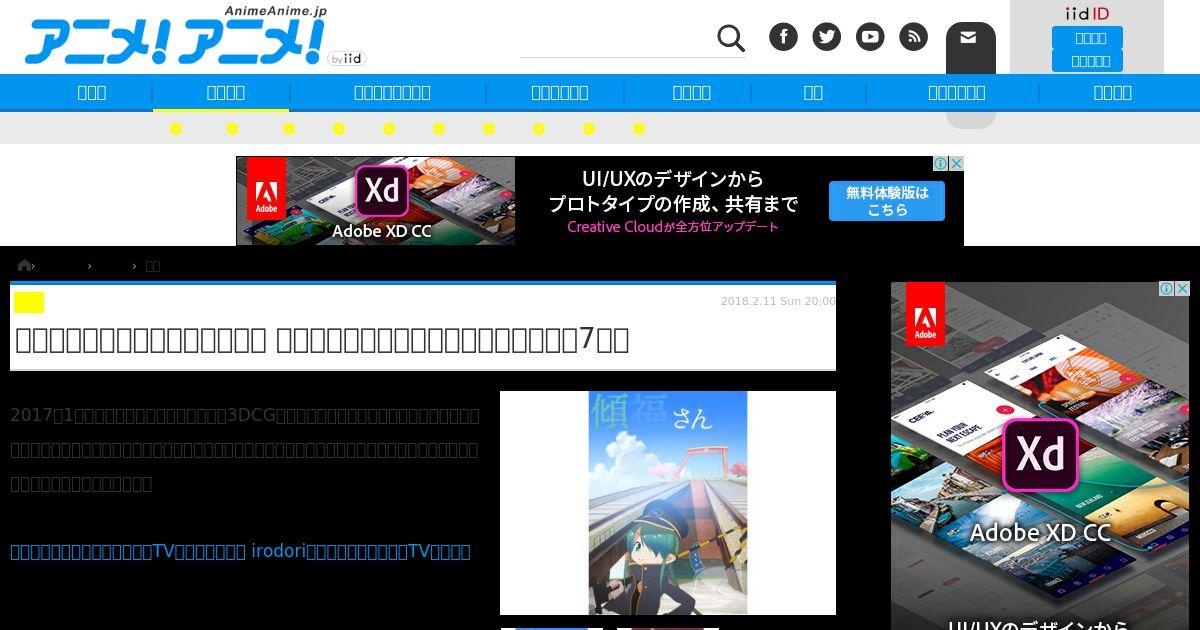Click the magnifying glass search icon
This screenshot has width=1200, height=630.
point(731,39)
